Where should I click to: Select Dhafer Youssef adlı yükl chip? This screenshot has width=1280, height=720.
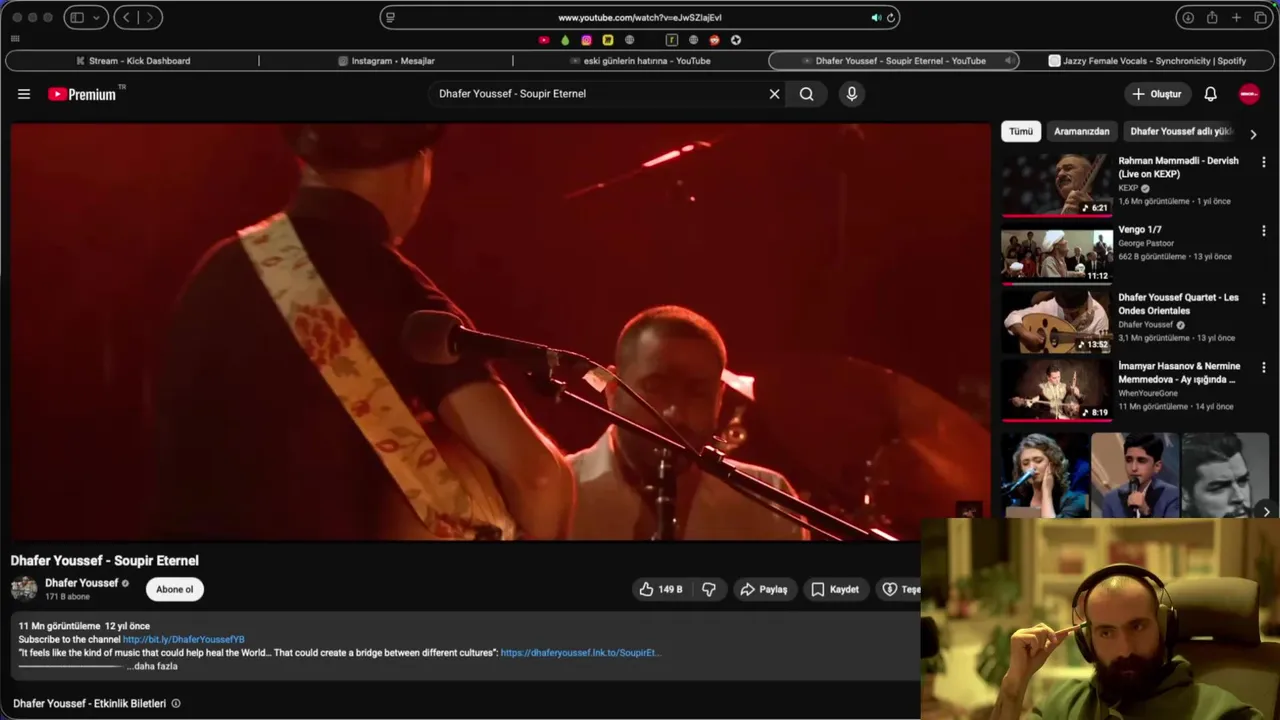(1181, 131)
